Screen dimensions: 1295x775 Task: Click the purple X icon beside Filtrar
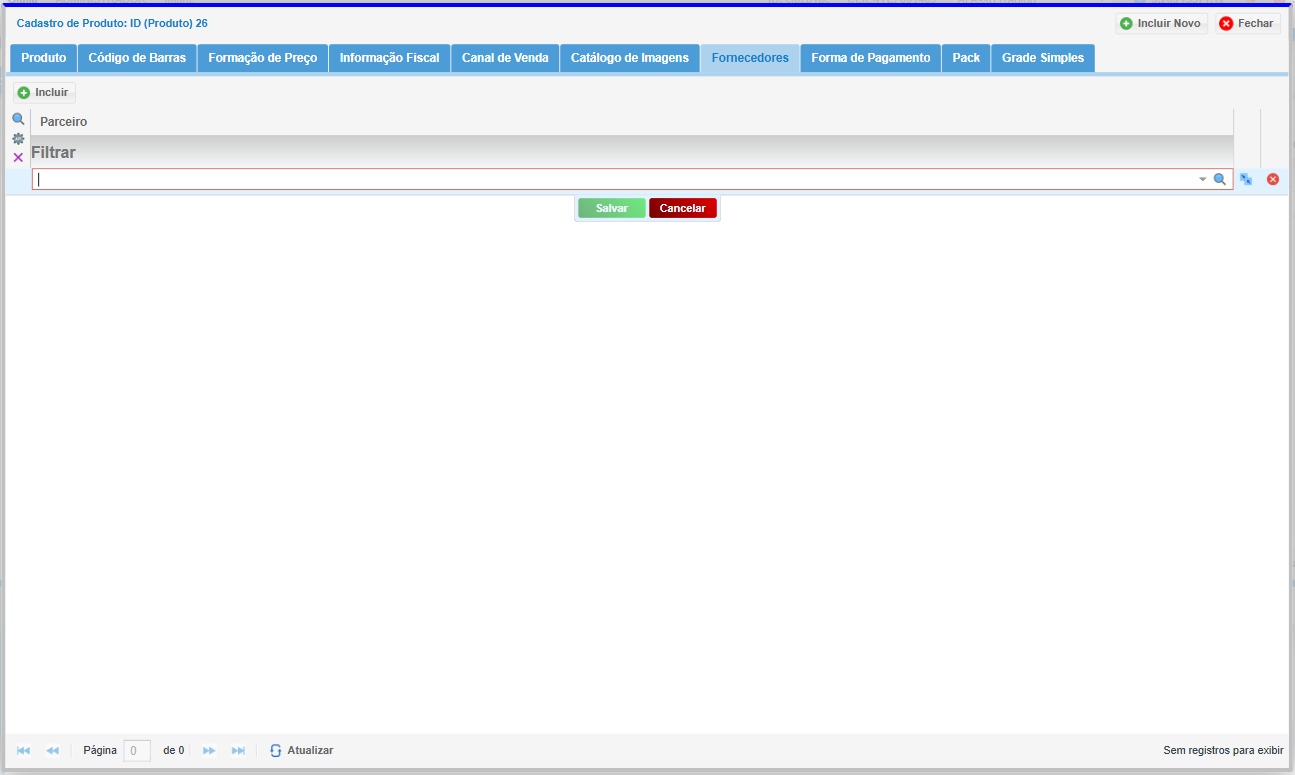pyautogui.click(x=18, y=158)
